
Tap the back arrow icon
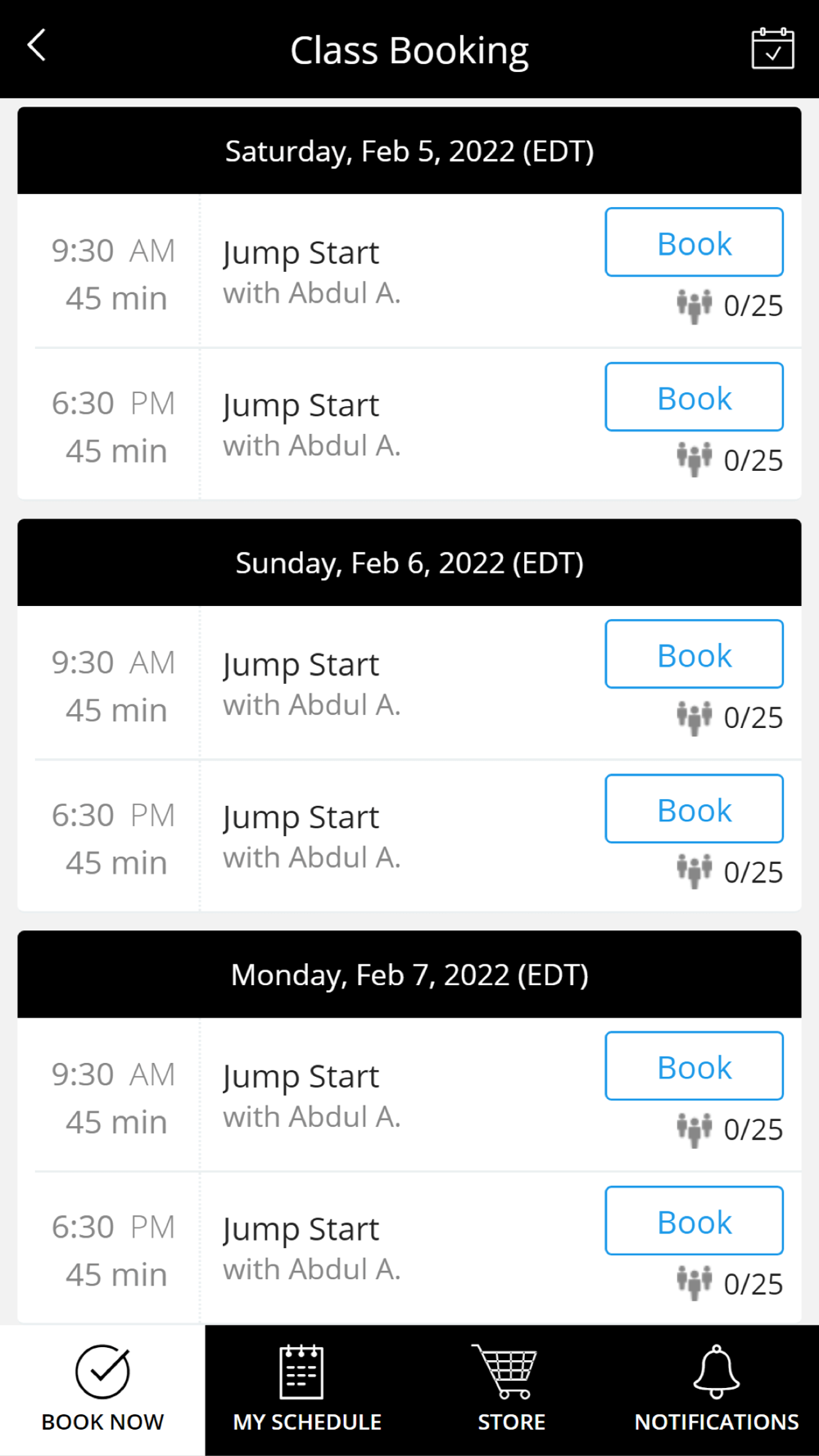[37, 46]
